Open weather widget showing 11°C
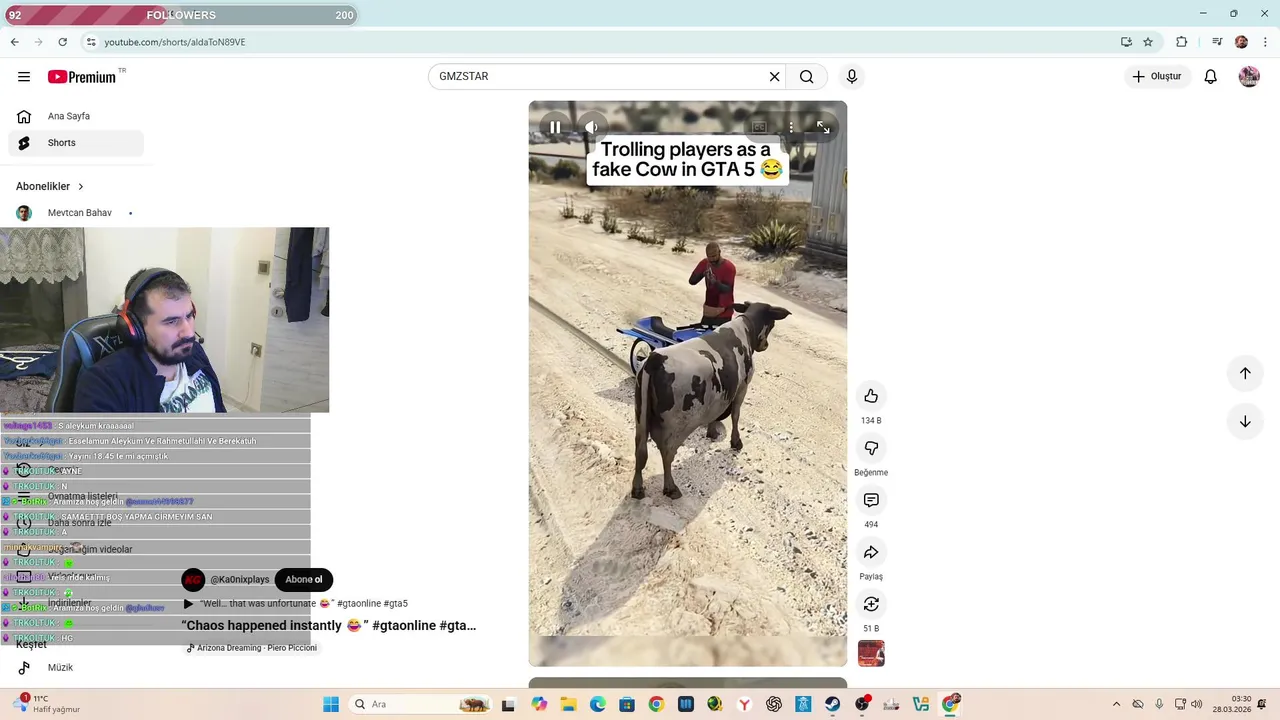This screenshot has width=1280, height=720. (46, 704)
